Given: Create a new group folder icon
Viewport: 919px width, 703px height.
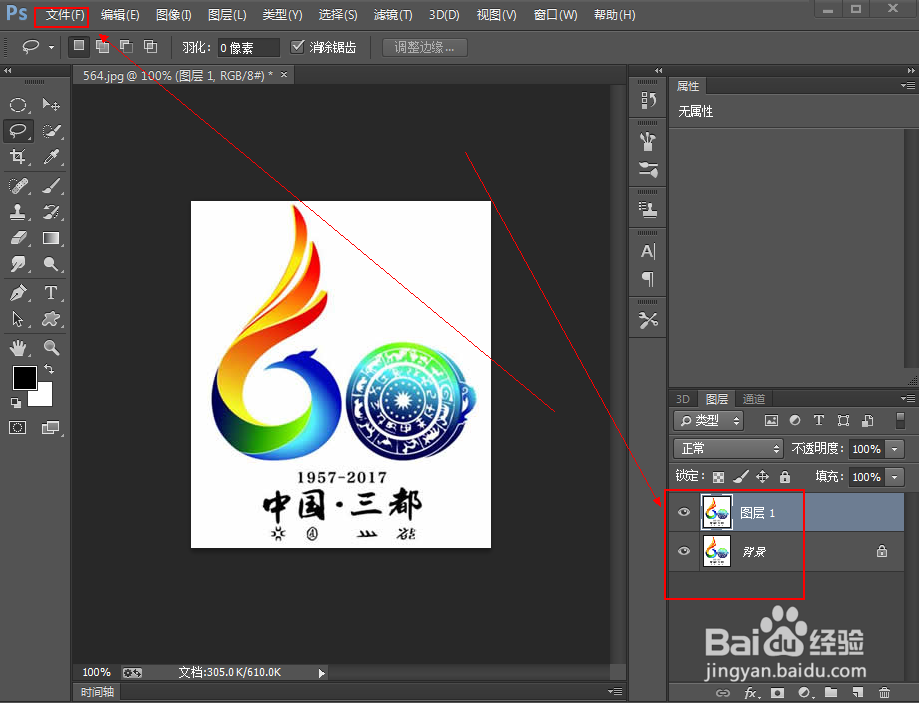Looking at the screenshot, I should (x=830, y=693).
